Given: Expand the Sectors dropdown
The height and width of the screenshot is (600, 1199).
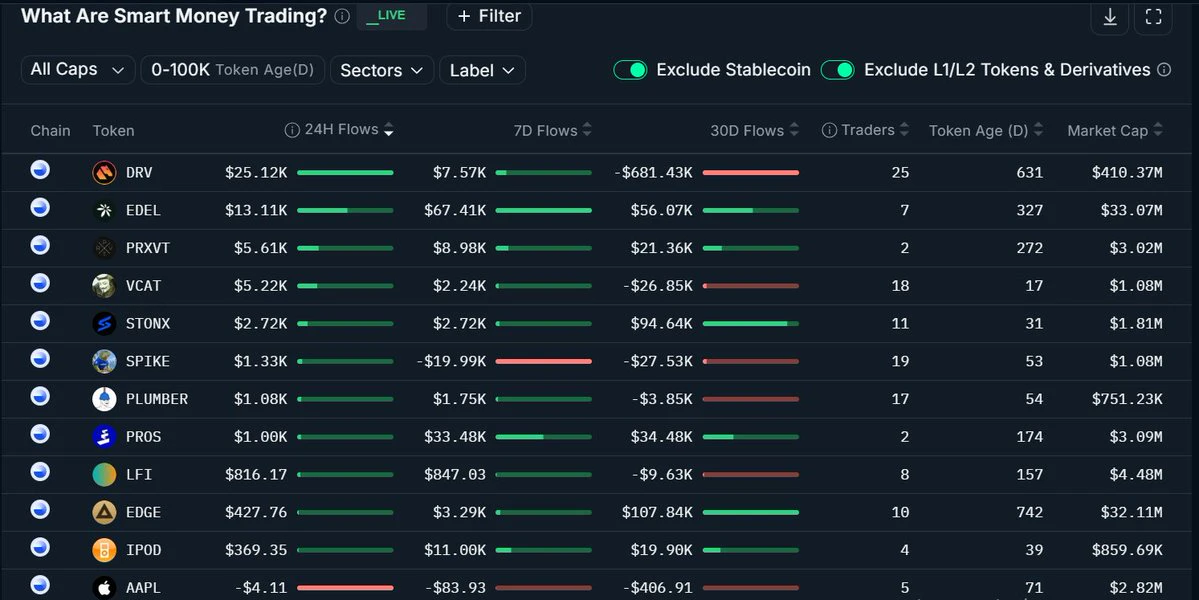Looking at the screenshot, I should [382, 70].
